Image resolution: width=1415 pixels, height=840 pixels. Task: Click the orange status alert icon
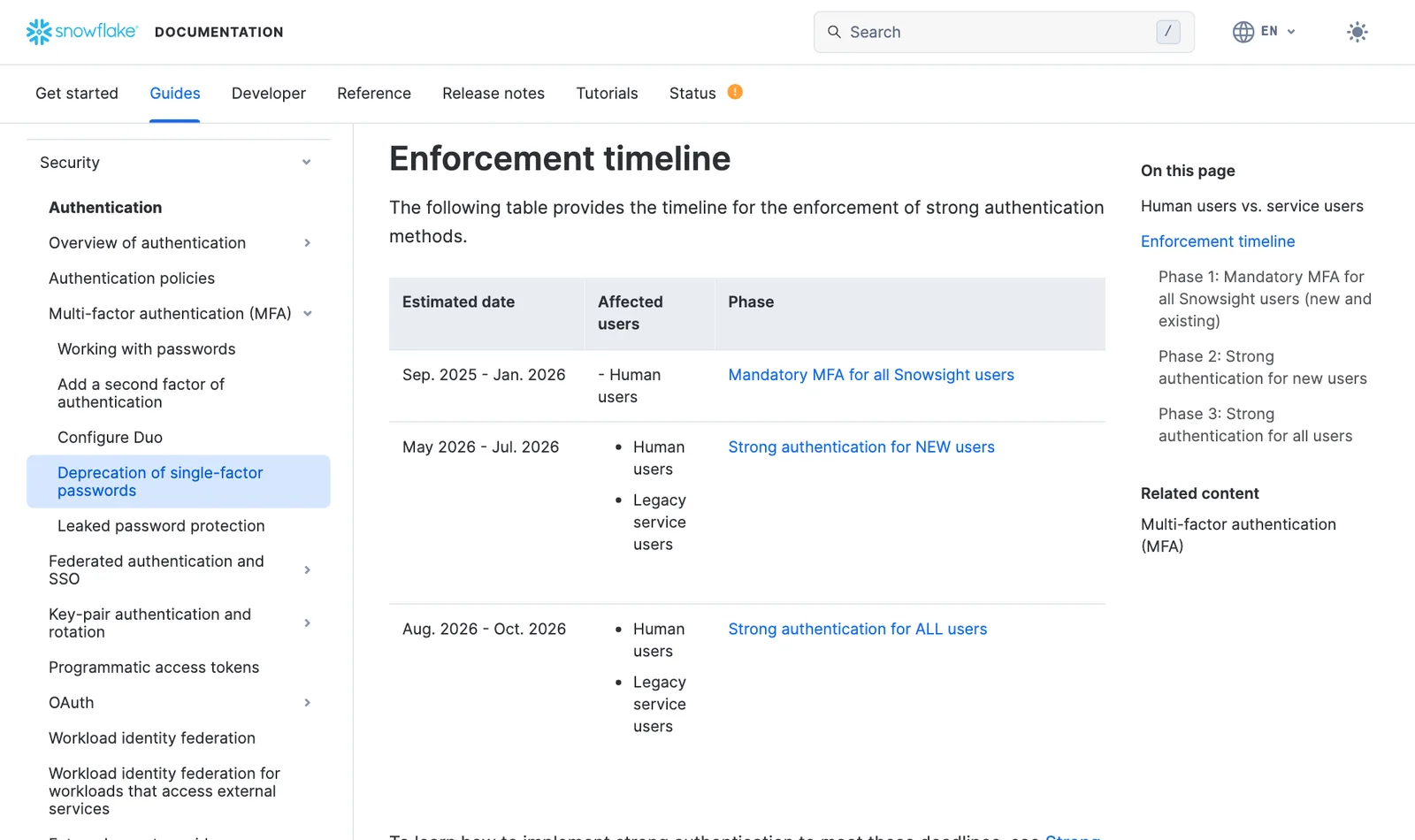[735, 92]
